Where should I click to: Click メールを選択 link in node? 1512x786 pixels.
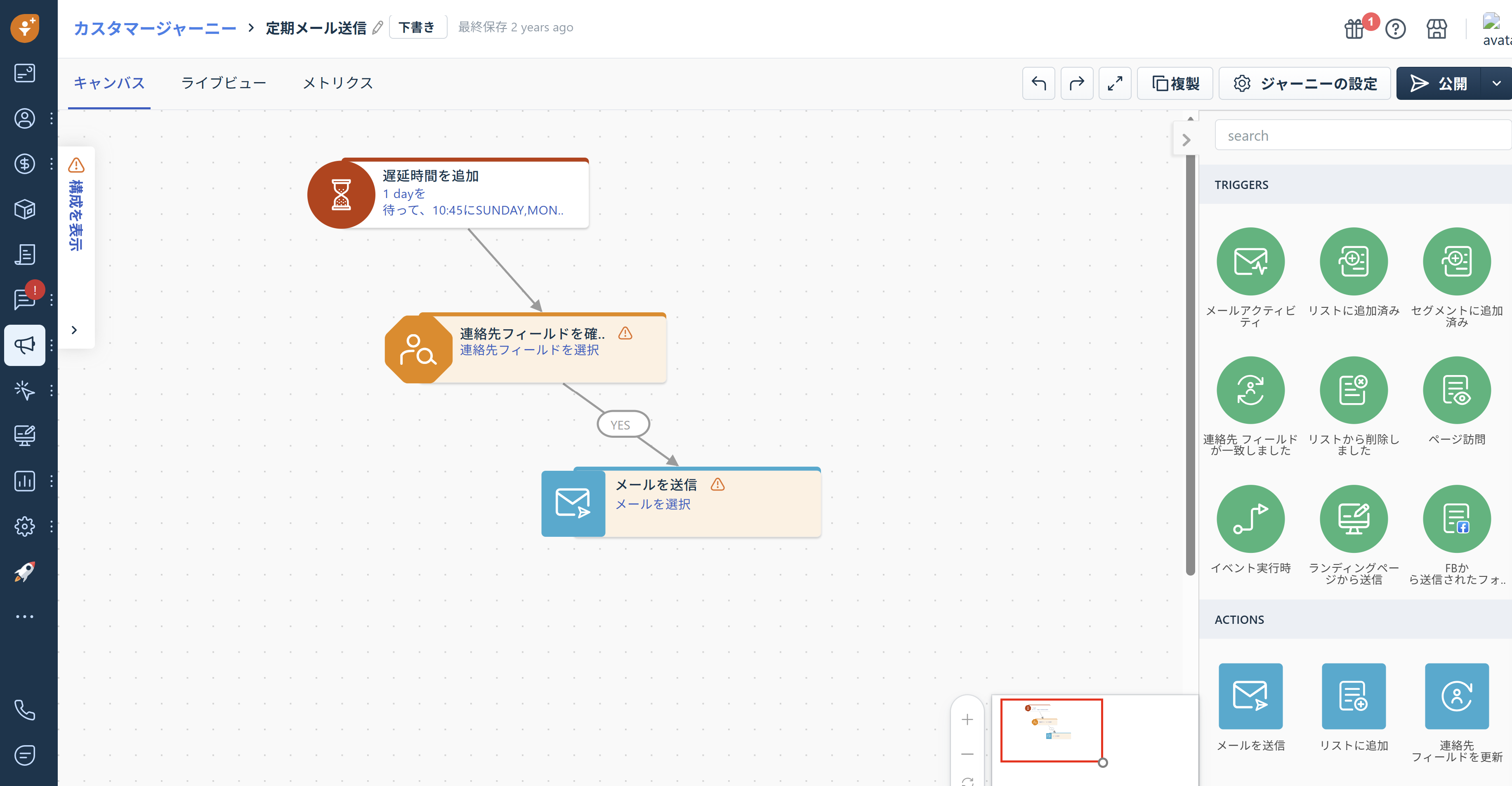pos(653,504)
